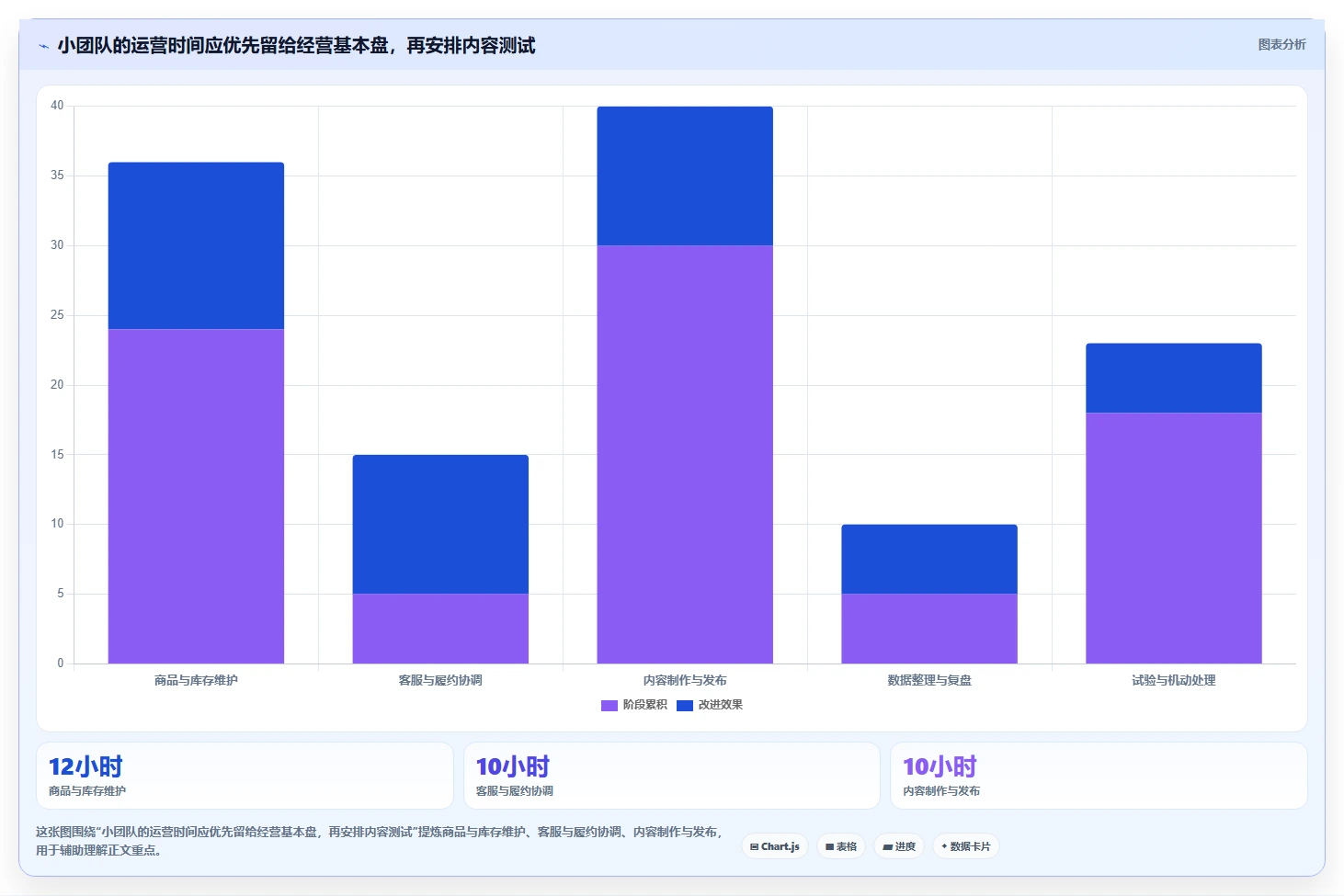Click the 商品与库存维护 x-axis label
1344x896 pixels.
[196, 680]
